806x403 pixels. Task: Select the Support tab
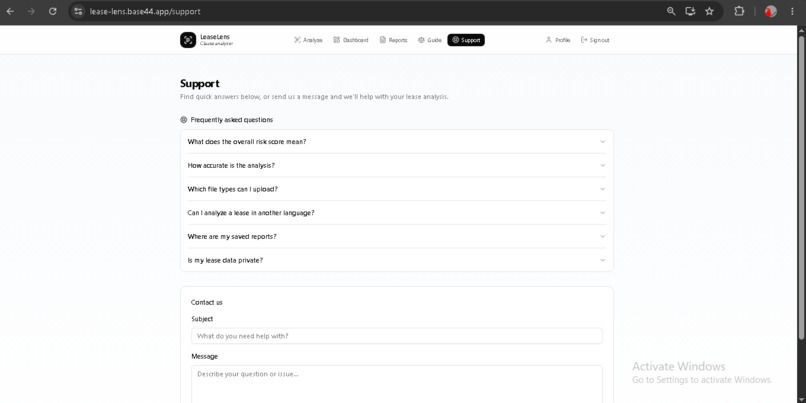click(x=466, y=40)
